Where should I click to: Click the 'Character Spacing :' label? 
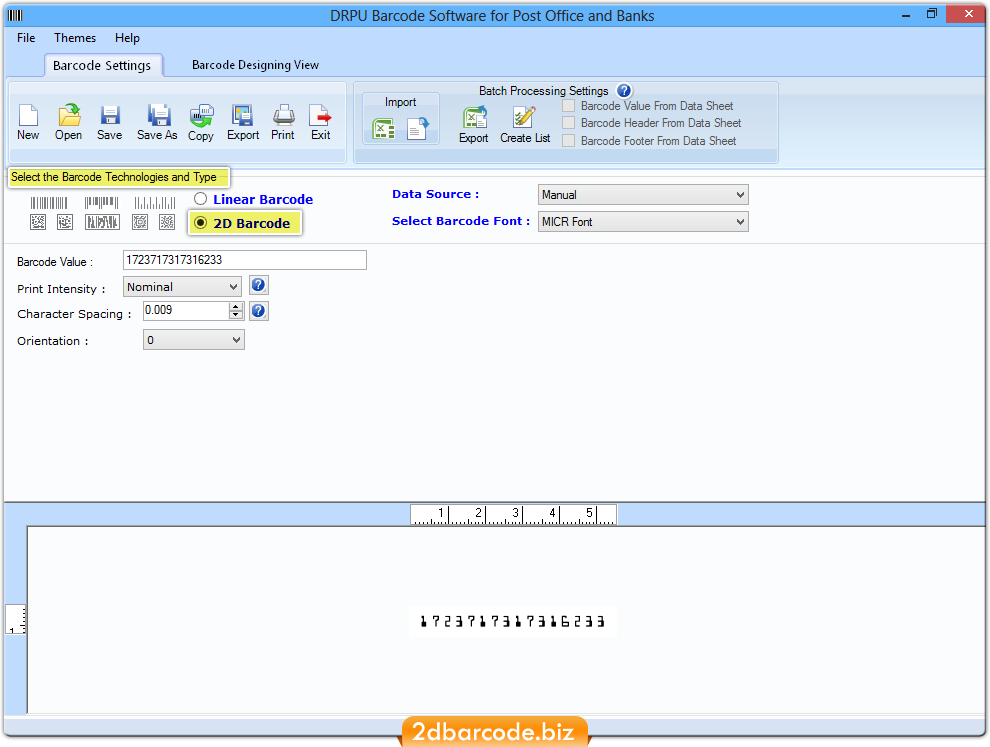[x=75, y=314]
